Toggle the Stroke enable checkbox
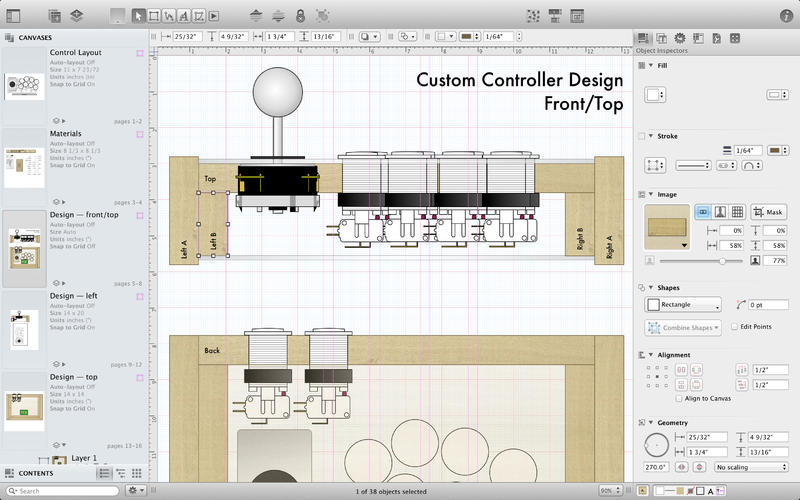800x500 pixels. coord(641,136)
